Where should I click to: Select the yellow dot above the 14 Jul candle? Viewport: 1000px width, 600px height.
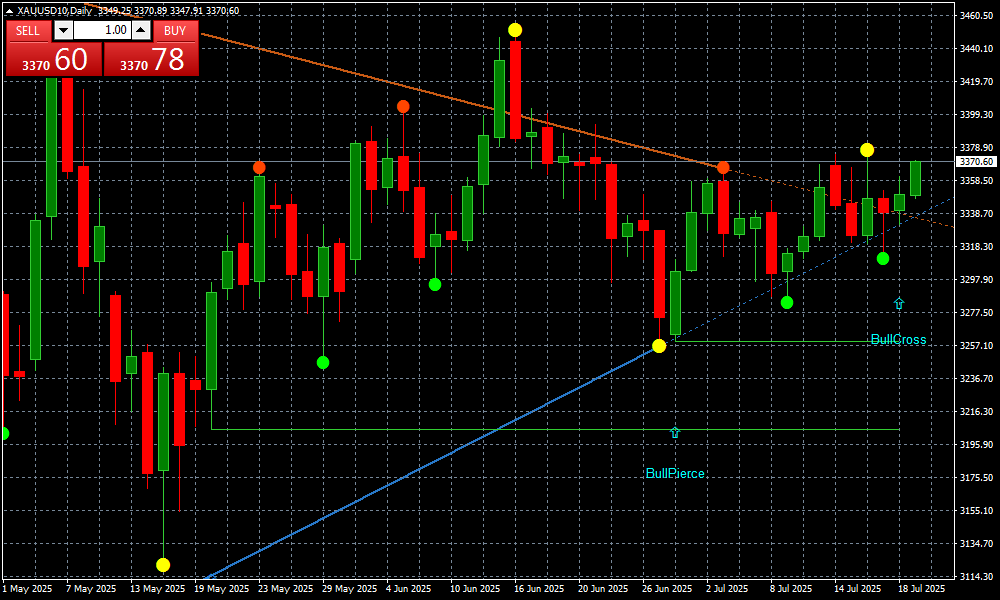pos(867,150)
